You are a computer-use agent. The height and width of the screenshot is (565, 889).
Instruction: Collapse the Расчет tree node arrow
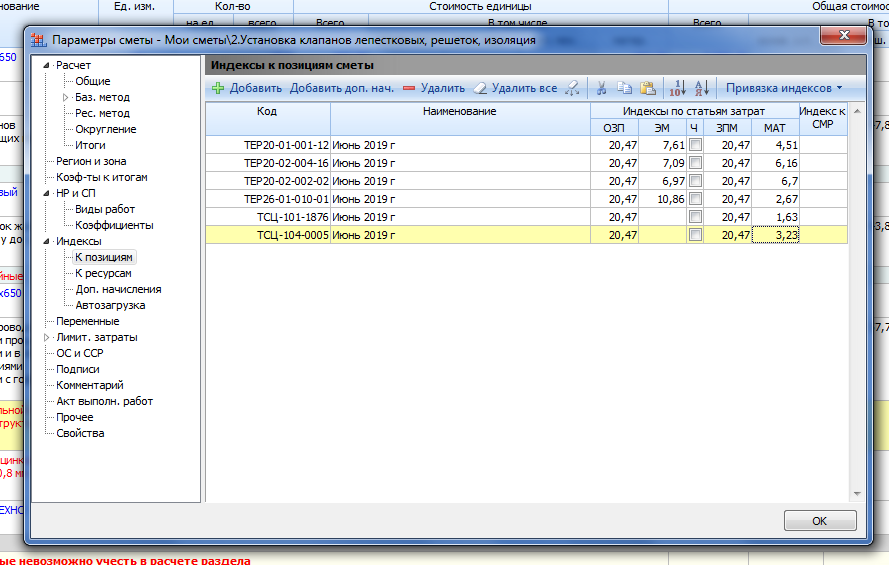coord(47,65)
